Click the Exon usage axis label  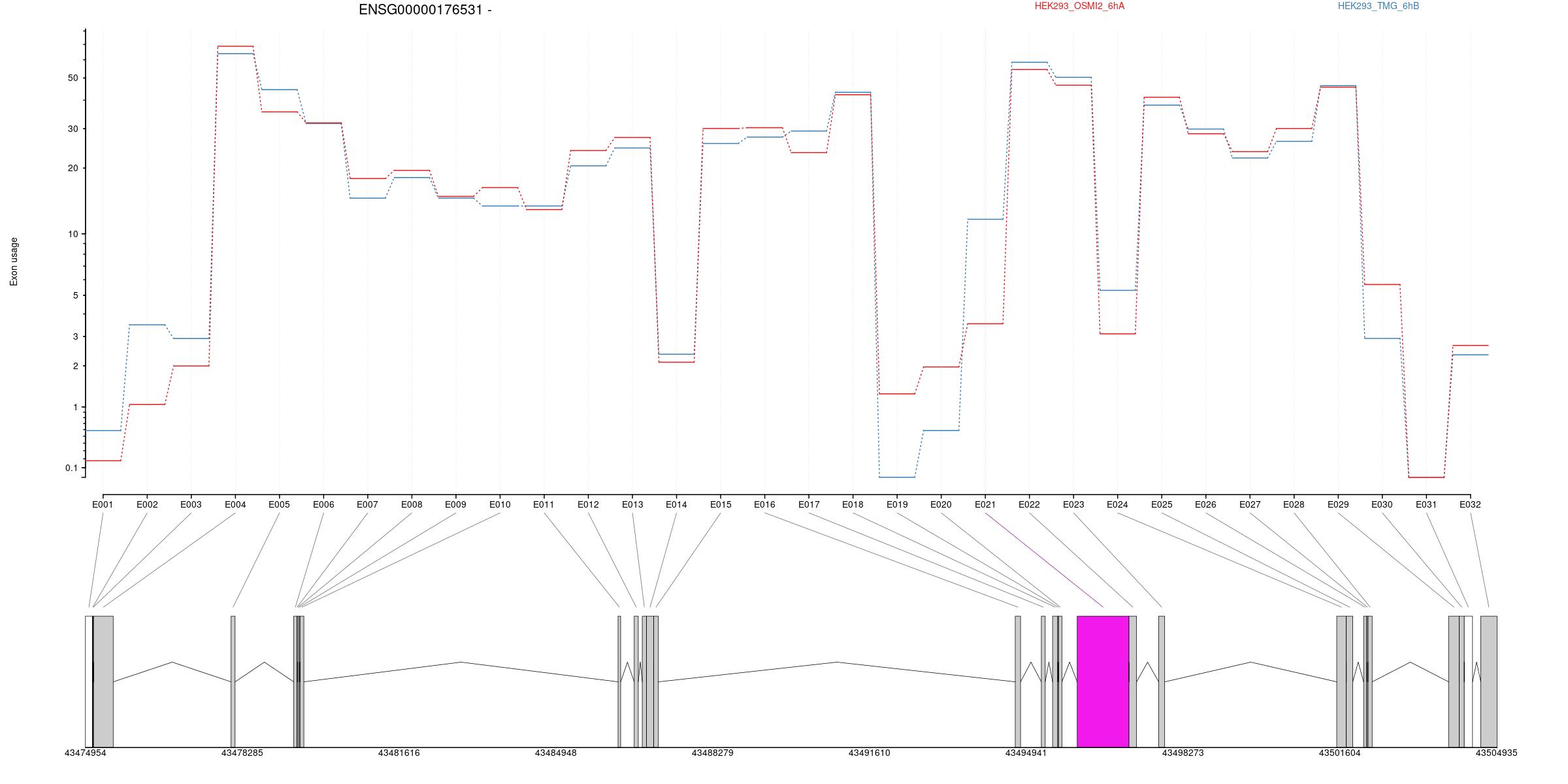pyautogui.click(x=14, y=261)
